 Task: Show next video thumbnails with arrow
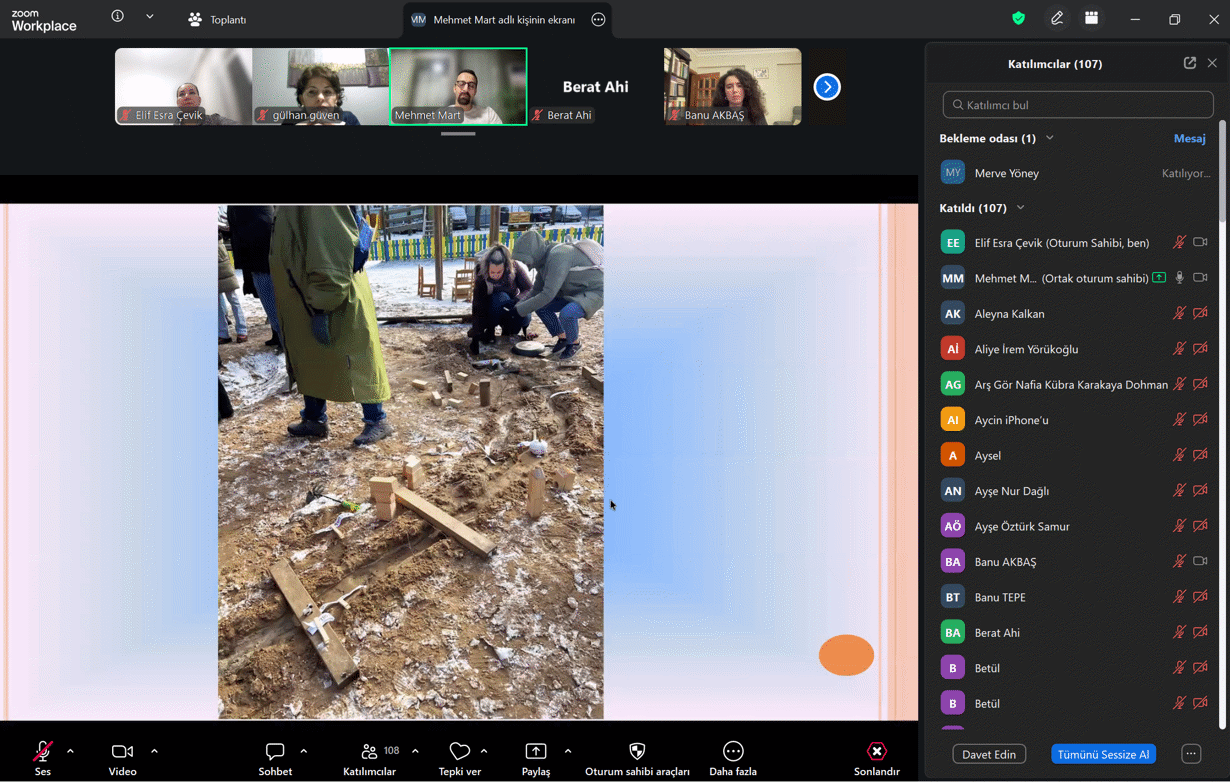pos(827,87)
